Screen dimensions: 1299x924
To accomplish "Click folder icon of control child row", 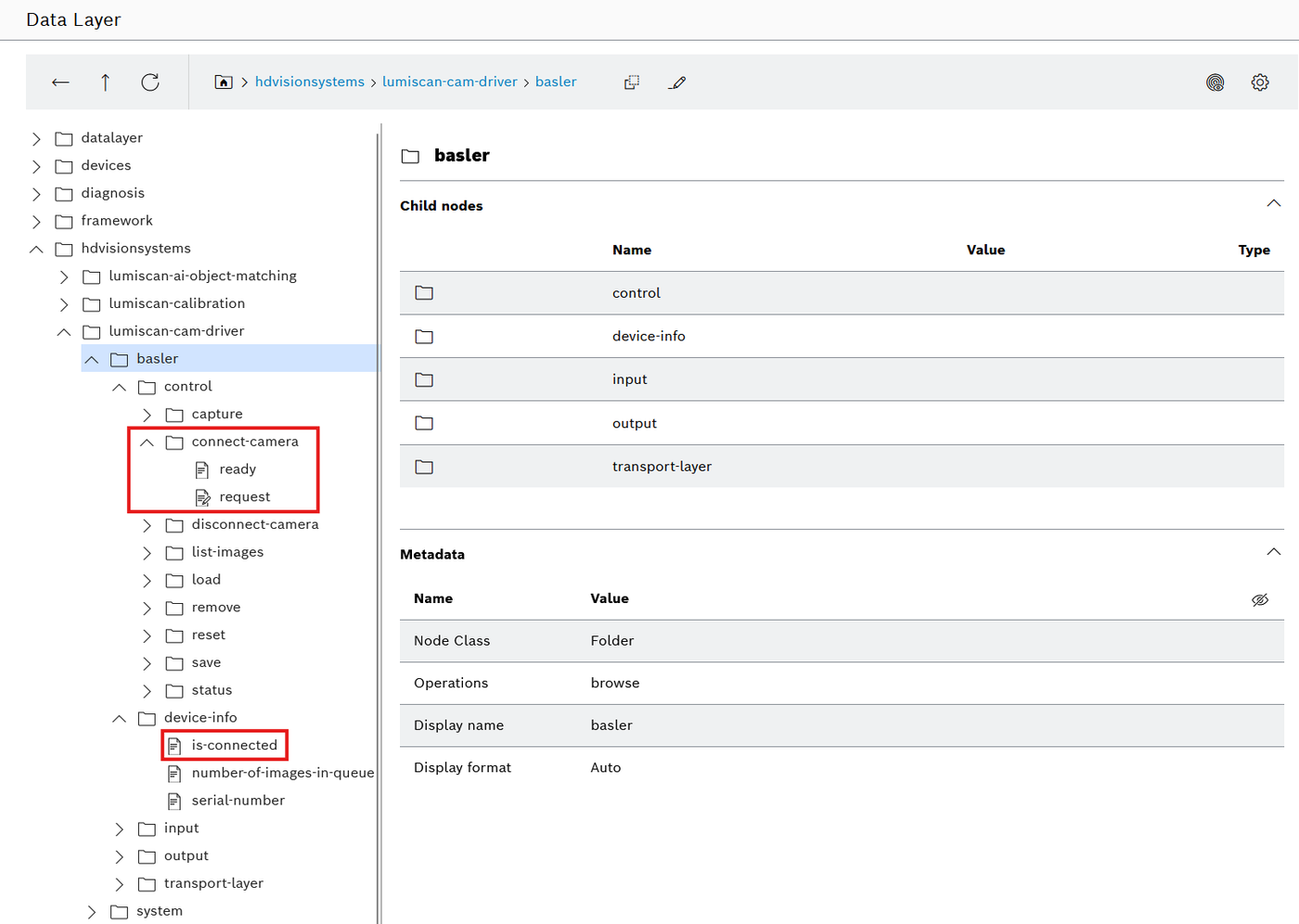I will 424,293.
